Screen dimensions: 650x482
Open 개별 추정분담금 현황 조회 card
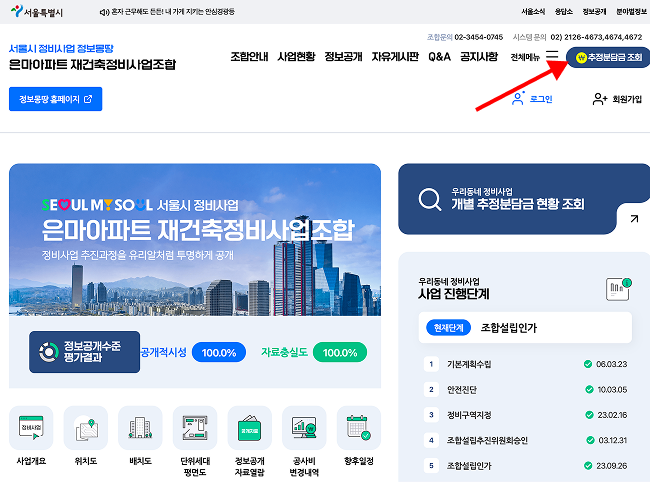(x=524, y=199)
